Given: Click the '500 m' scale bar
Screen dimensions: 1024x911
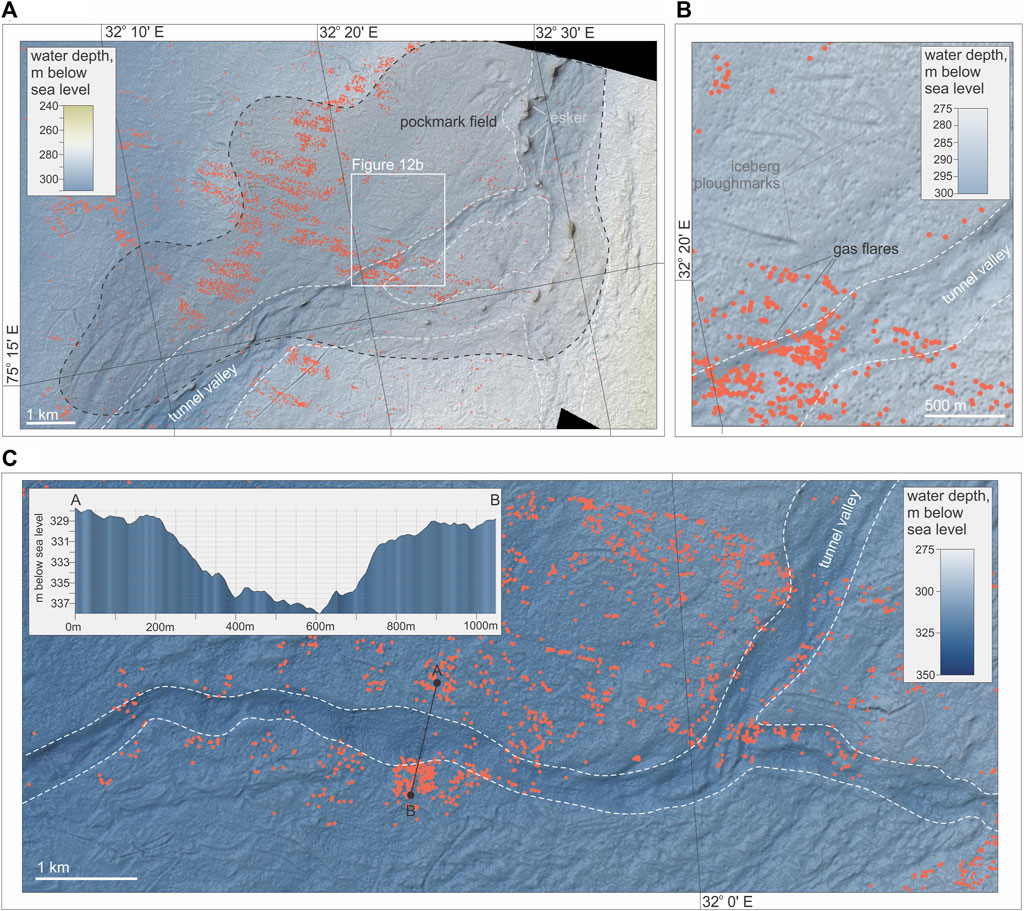Looking at the screenshot, I should click(x=964, y=407).
